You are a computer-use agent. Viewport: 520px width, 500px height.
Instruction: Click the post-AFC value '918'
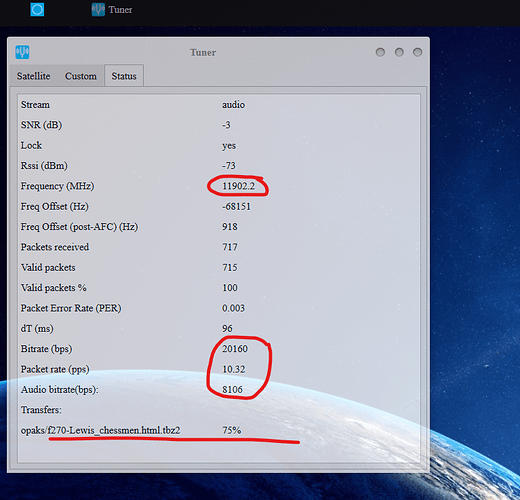[x=230, y=227]
